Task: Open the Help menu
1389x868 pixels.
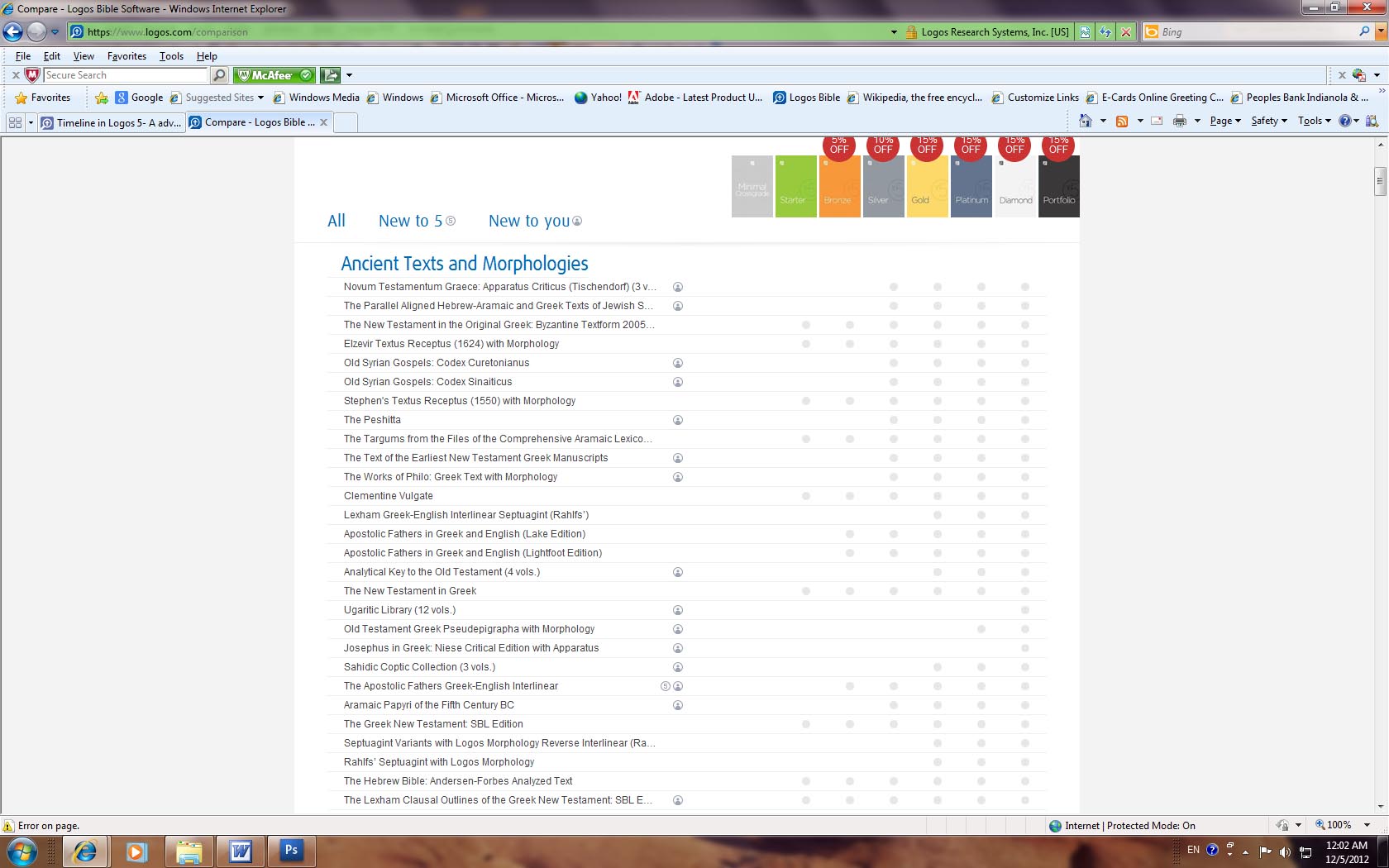Action: pyautogui.click(x=207, y=56)
